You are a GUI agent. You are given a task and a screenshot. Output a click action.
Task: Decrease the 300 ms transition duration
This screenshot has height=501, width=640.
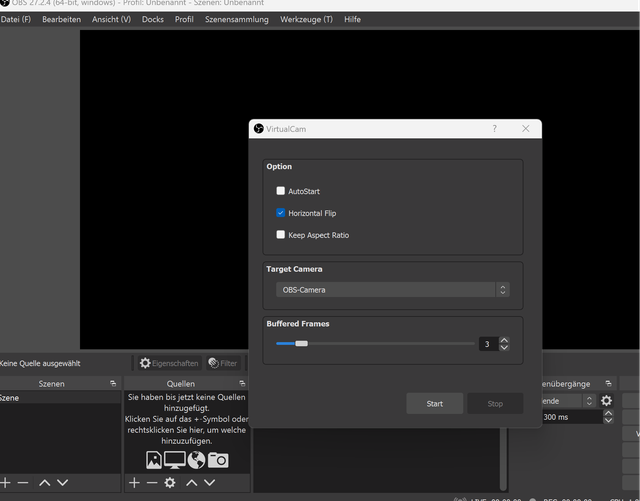[x=608, y=420]
